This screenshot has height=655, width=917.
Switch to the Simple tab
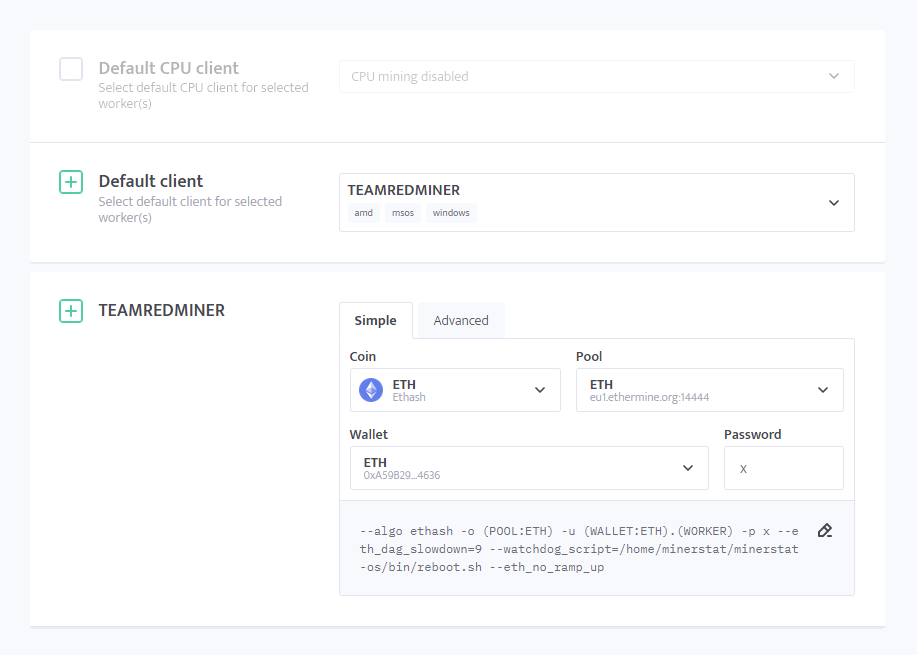pos(375,320)
